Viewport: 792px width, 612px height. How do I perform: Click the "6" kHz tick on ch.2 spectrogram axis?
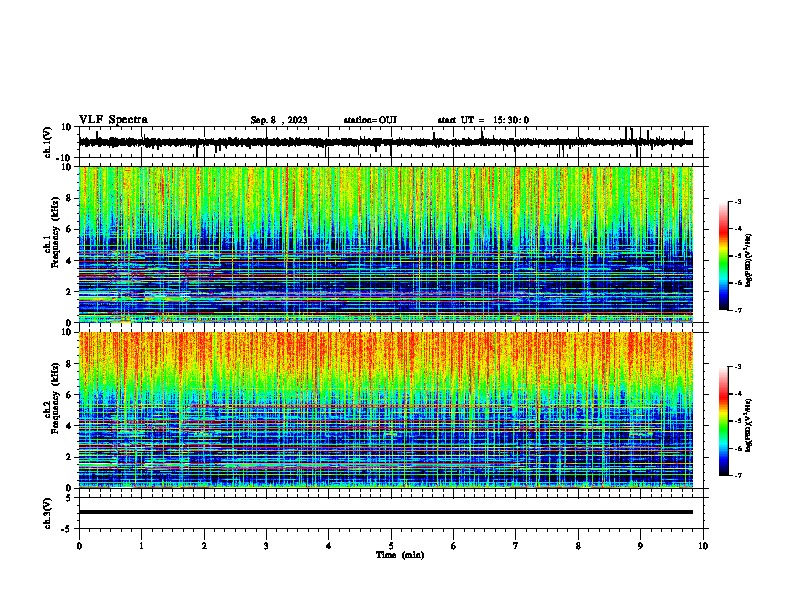pos(70,395)
